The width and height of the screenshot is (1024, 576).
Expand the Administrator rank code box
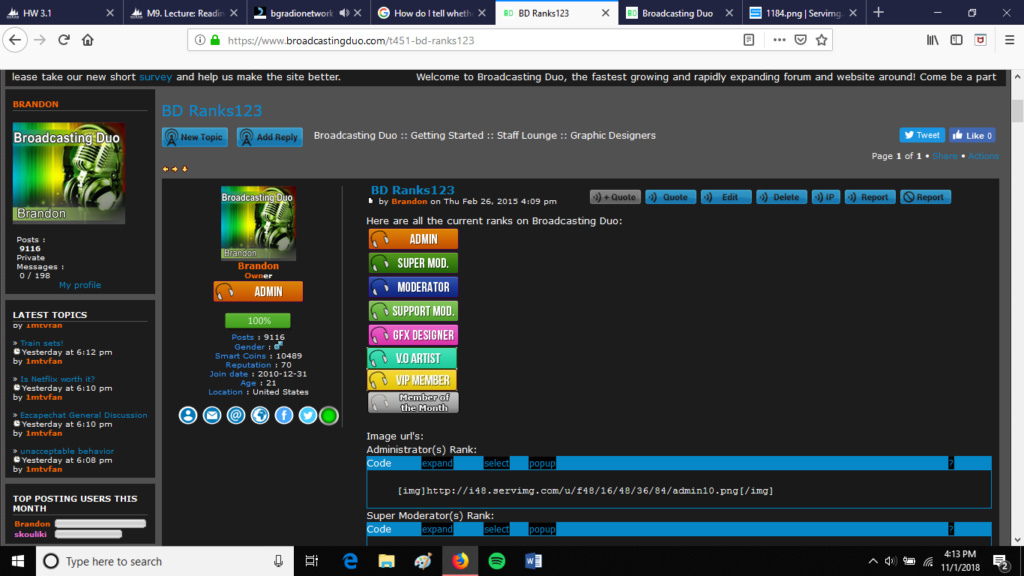click(x=437, y=463)
